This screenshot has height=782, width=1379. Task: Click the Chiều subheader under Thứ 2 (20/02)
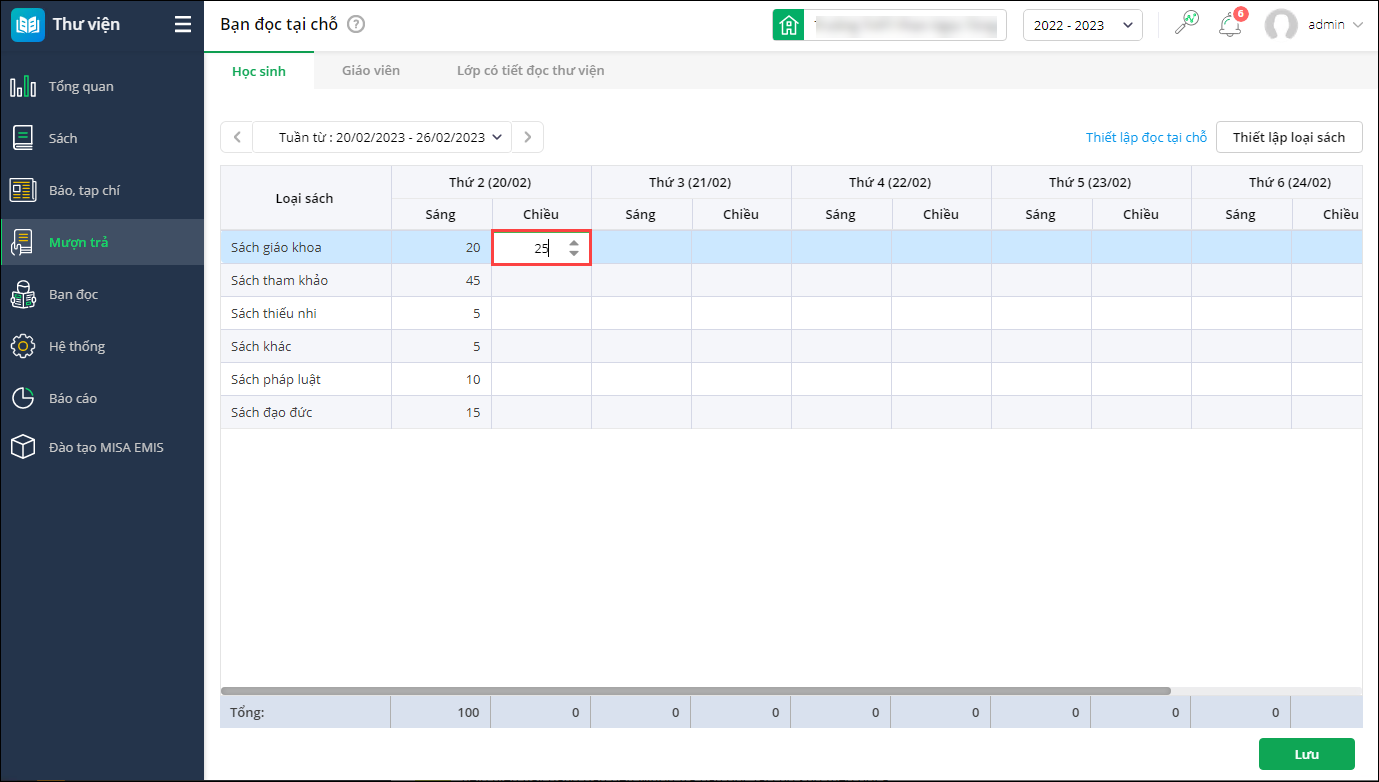[541, 214]
